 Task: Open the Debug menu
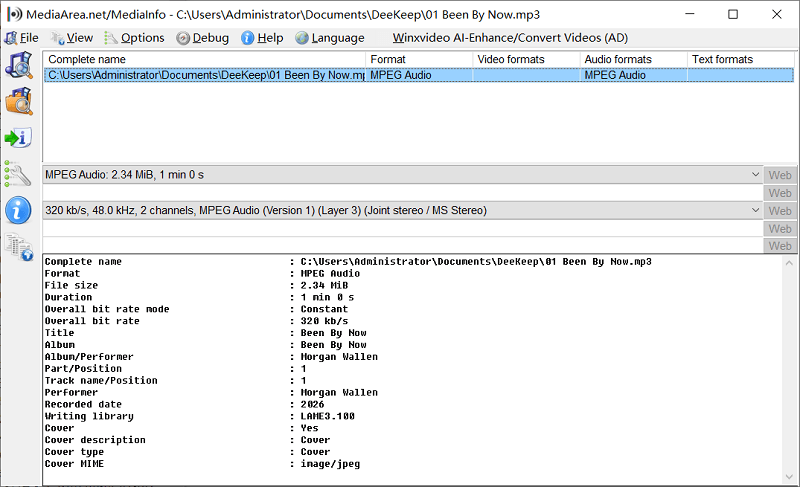click(x=203, y=38)
